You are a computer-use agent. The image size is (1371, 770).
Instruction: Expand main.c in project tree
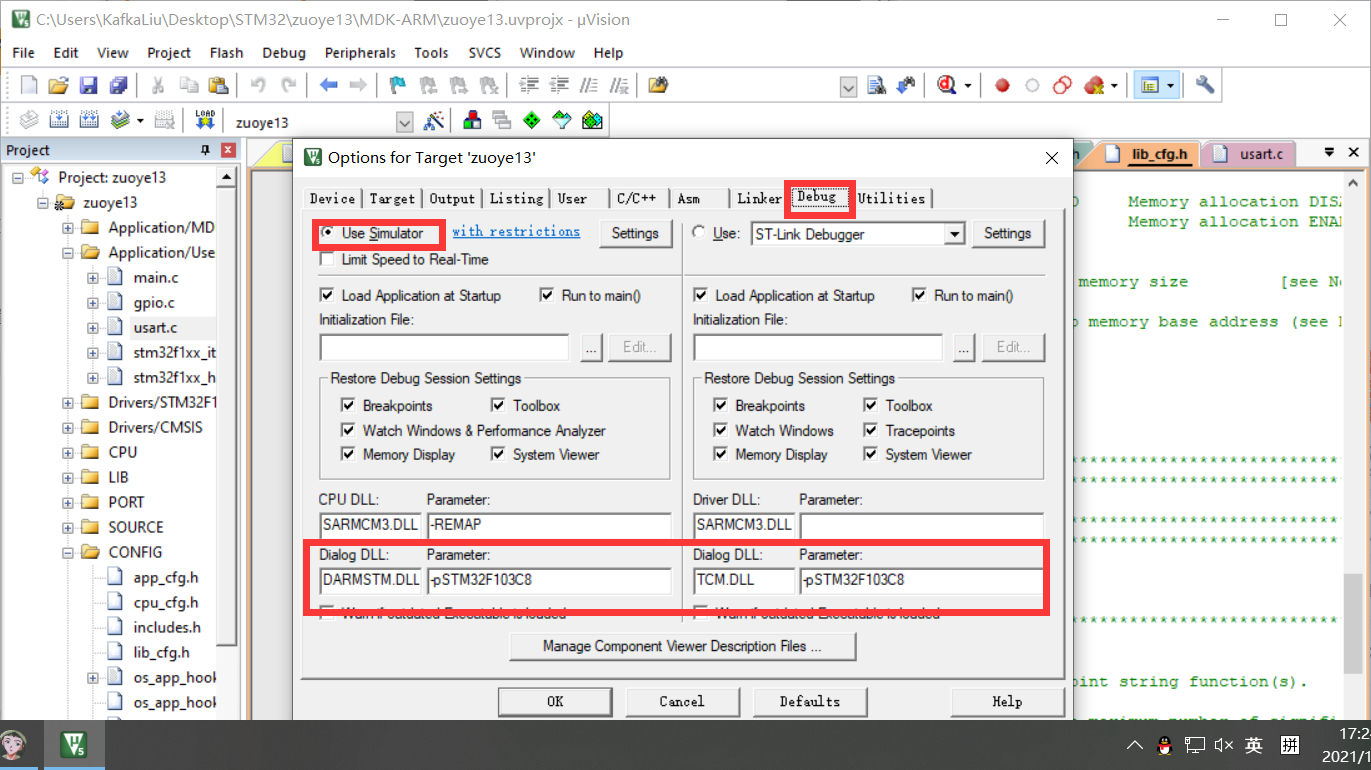click(93, 277)
